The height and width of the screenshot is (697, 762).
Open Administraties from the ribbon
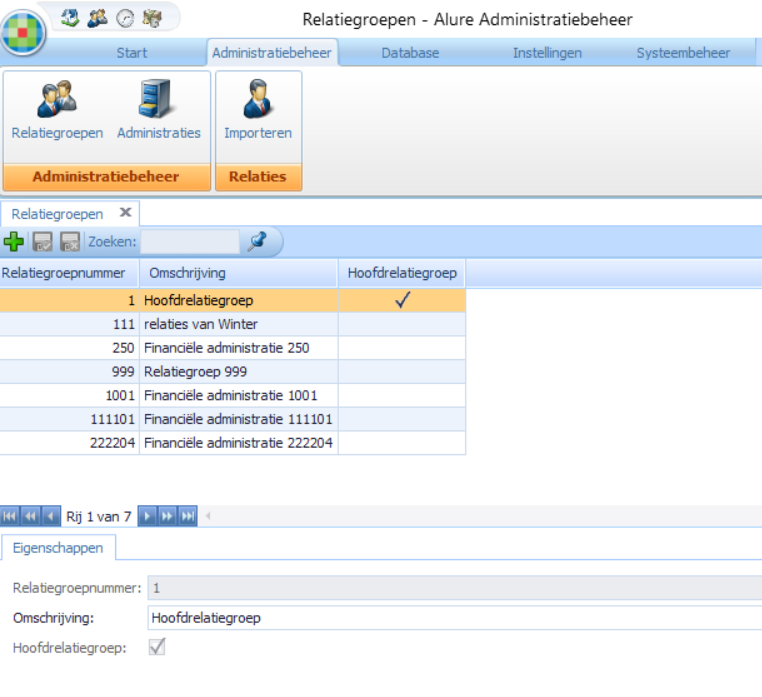coord(158,111)
